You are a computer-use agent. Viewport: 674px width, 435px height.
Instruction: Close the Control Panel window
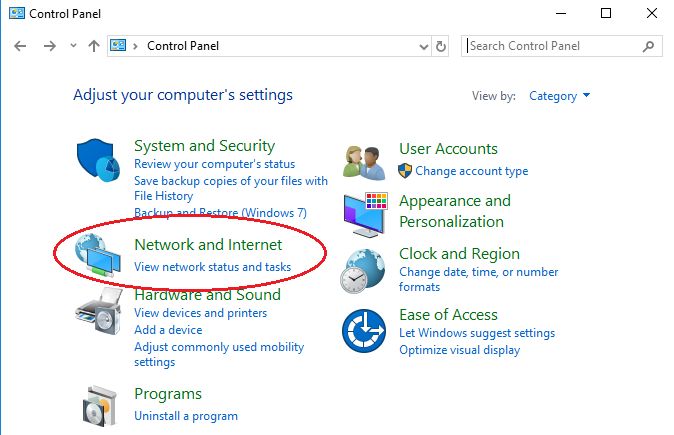(x=652, y=13)
